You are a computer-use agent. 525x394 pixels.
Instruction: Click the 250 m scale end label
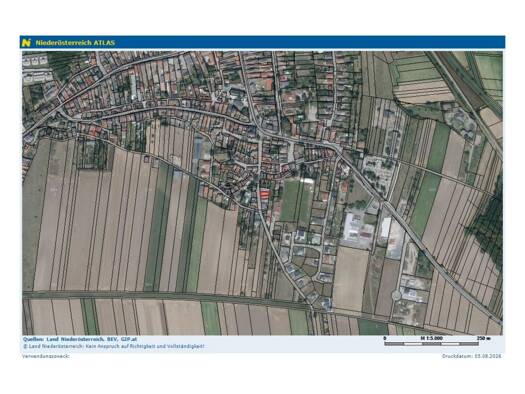[x=483, y=338]
